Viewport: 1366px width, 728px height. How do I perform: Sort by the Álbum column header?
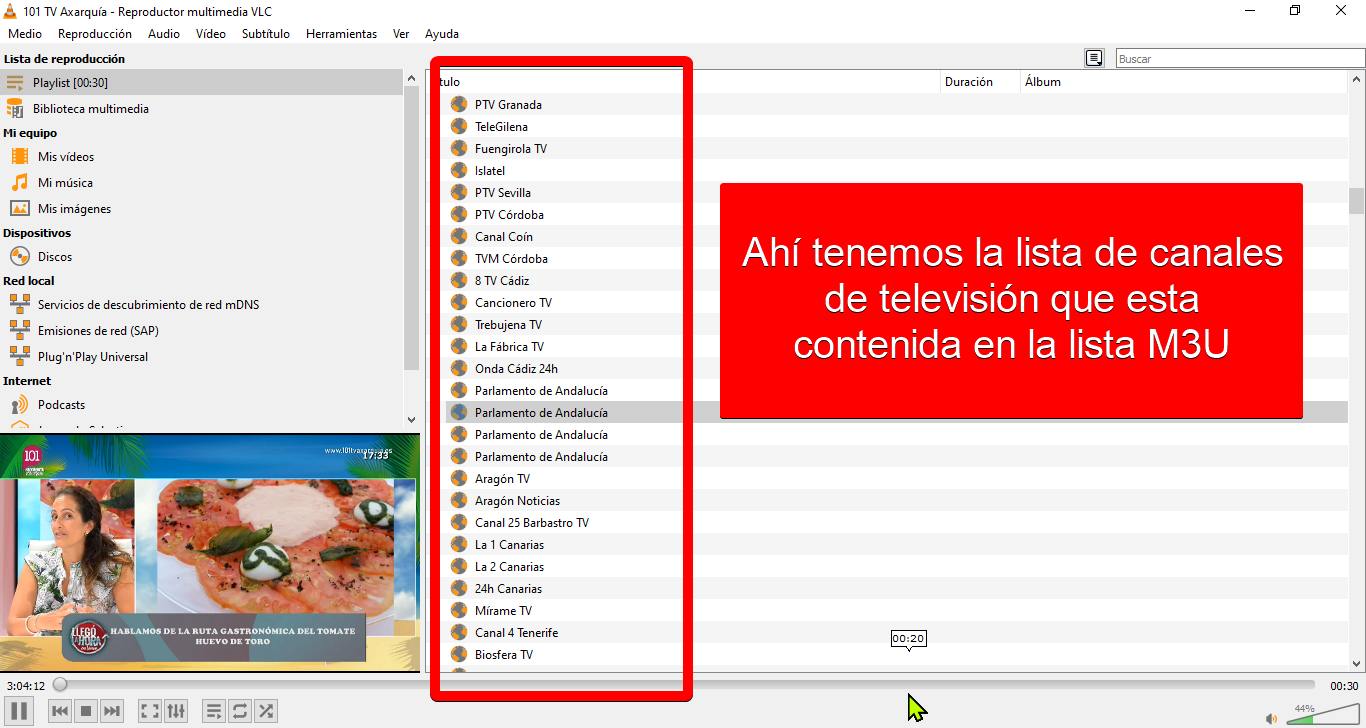coord(1184,81)
